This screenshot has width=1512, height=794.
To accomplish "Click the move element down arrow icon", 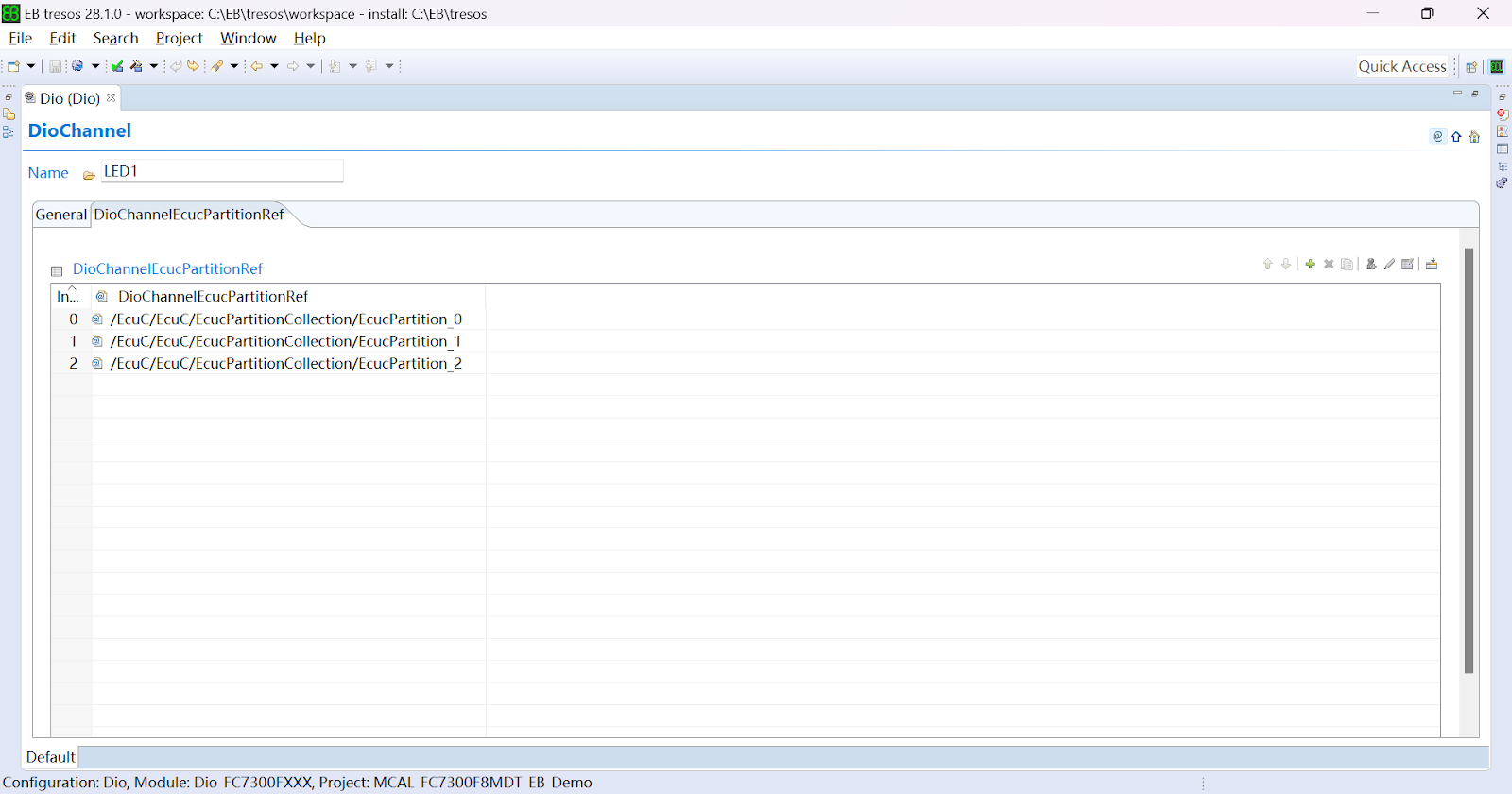I will point(1286,264).
